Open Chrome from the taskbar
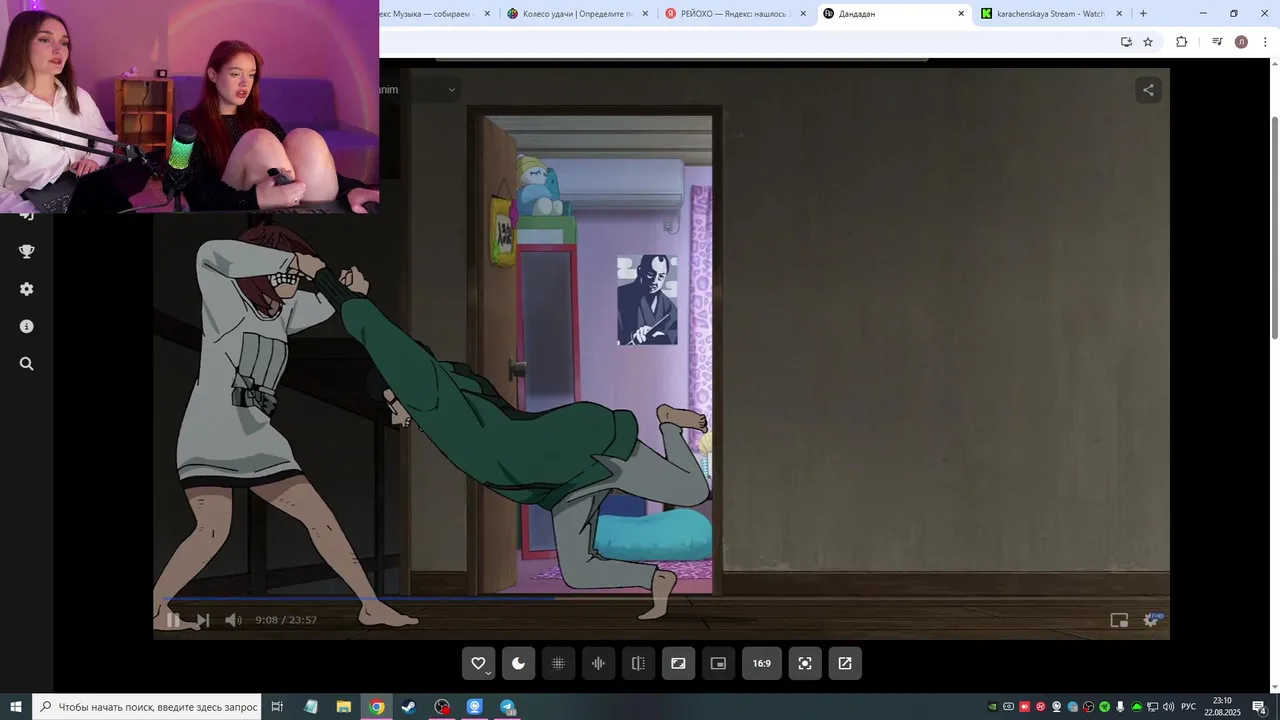This screenshot has height=720, width=1280. point(376,707)
